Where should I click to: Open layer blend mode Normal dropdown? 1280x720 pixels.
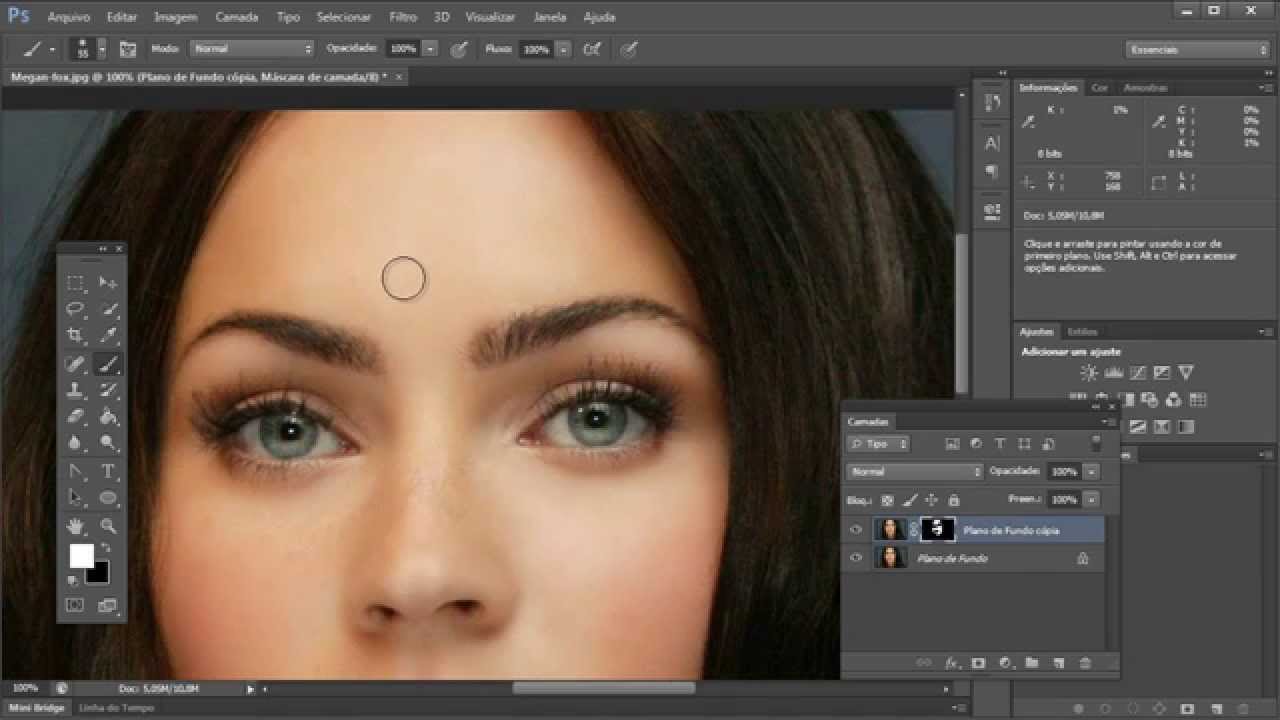coord(914,471)
